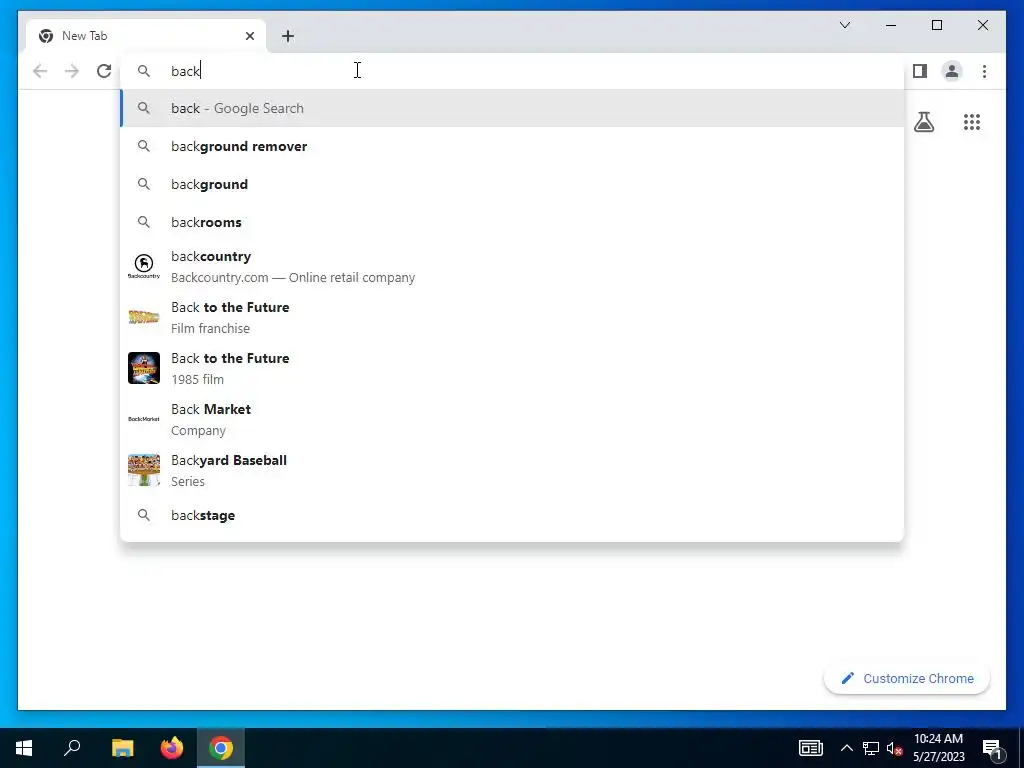Click the Back Market logo thumbnail
The image size is (1024, 768).
point(144,419)
